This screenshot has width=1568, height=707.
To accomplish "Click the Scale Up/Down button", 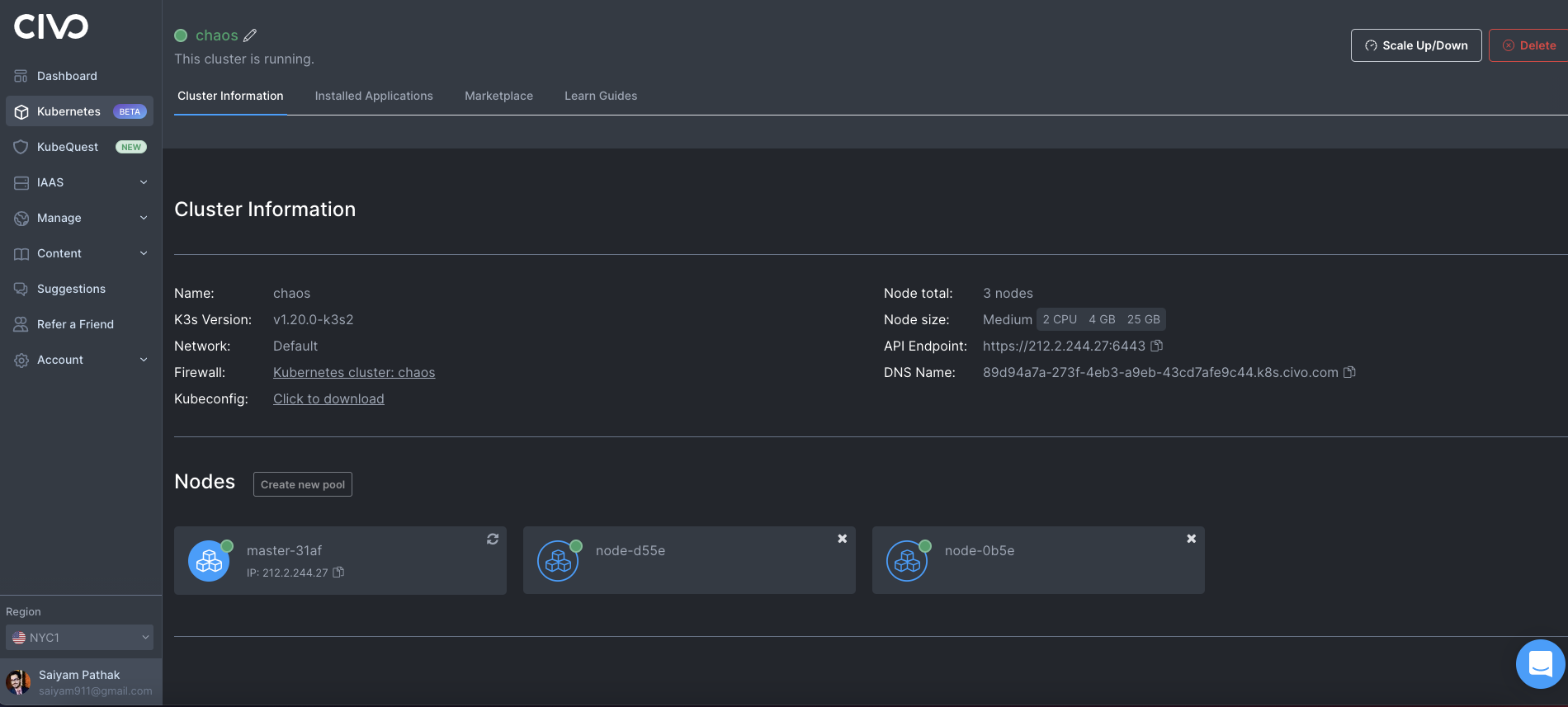I will [1415, 45].
